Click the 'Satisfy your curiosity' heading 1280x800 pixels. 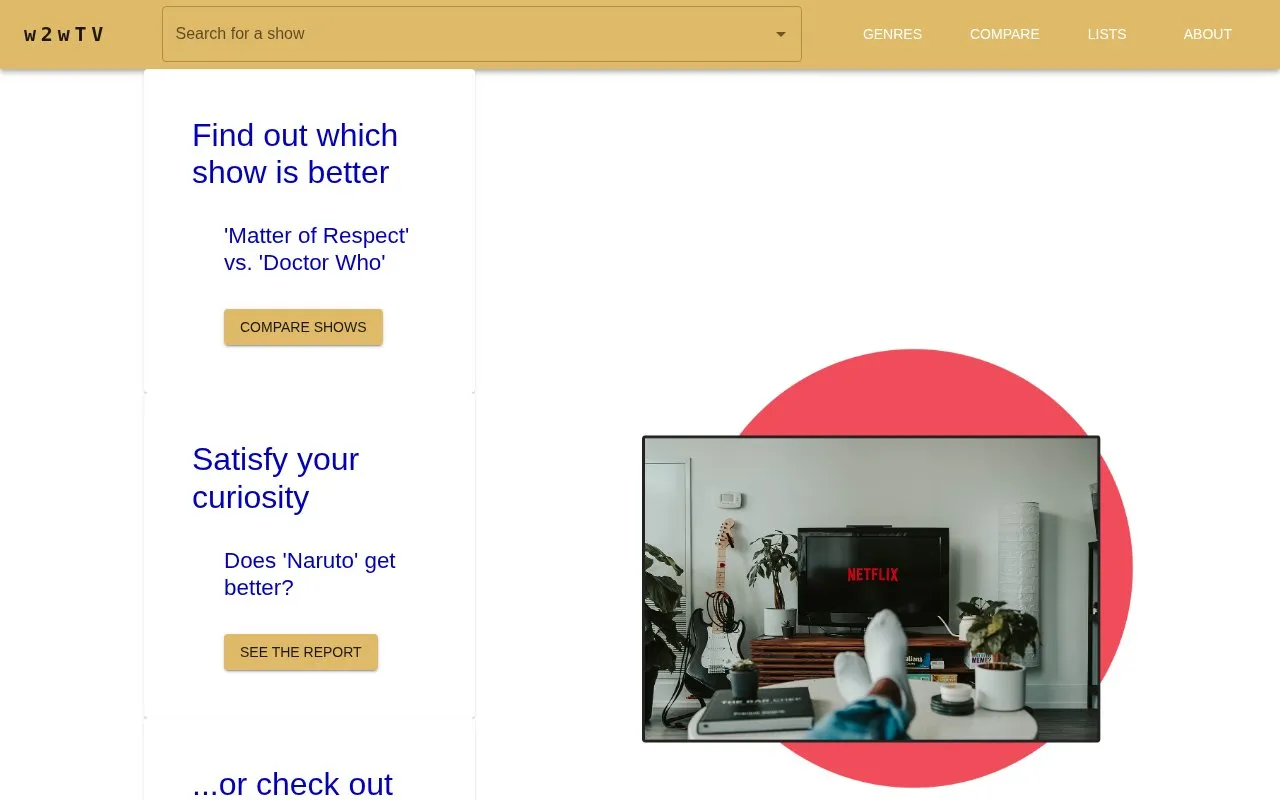275,478
